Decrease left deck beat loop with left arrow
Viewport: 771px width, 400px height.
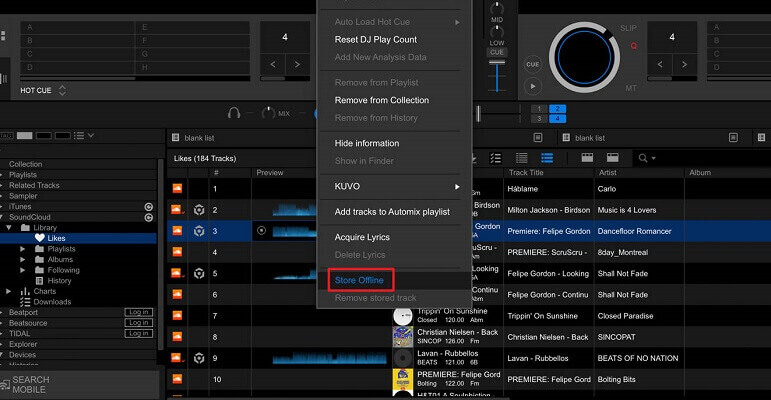tap(273, 64)
